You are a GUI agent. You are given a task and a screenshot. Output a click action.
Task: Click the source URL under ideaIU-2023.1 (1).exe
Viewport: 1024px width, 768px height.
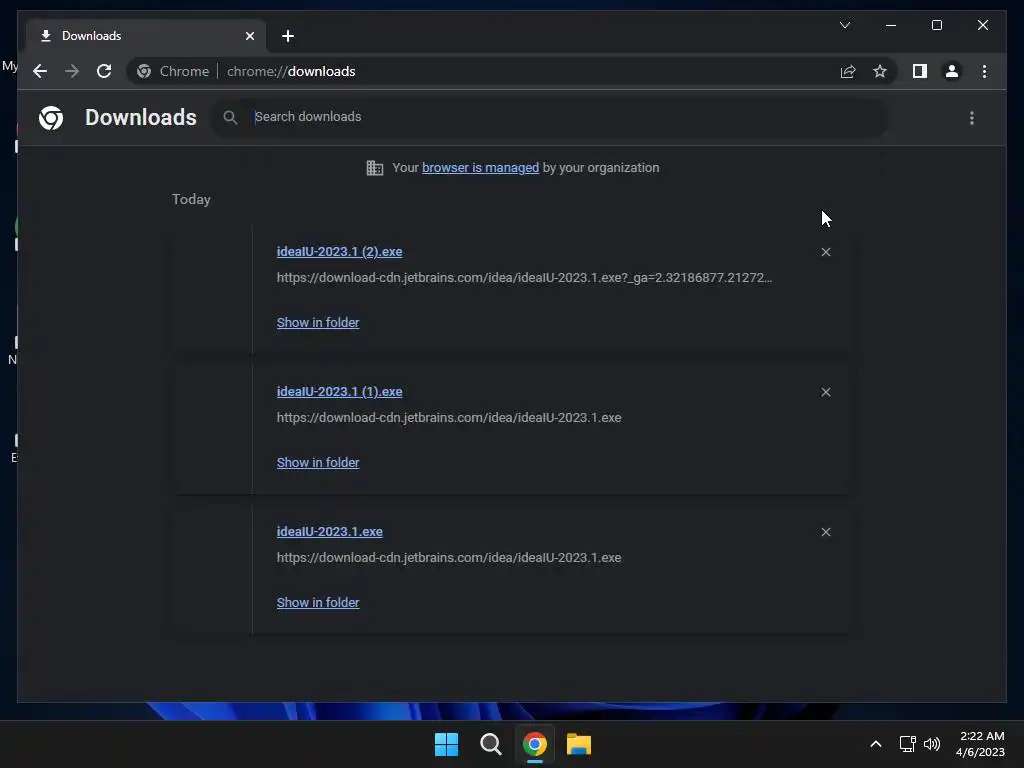tap(449, 418)
